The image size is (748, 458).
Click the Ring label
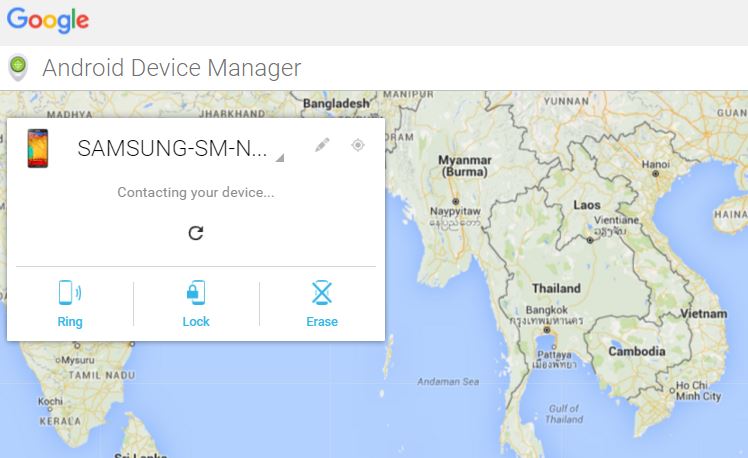70,322
